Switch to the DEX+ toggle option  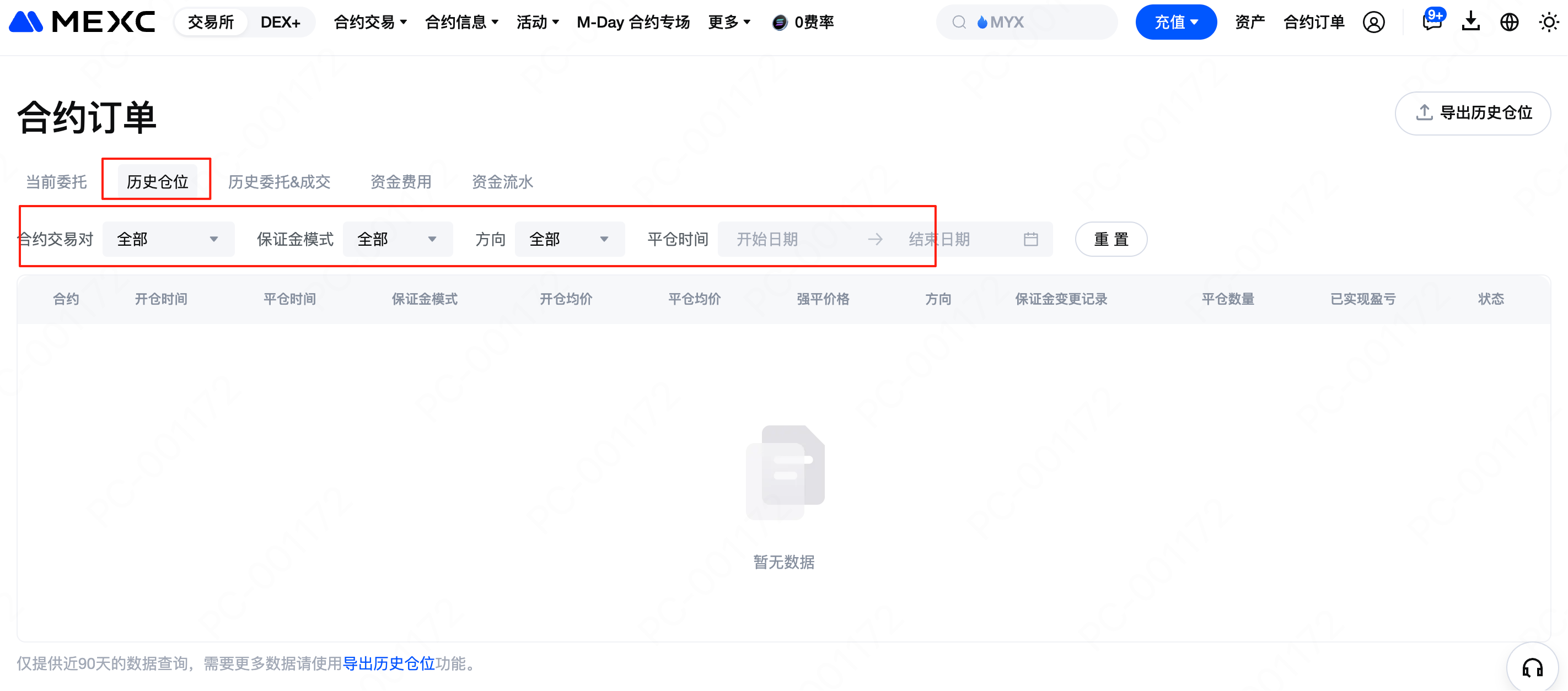point(280,23)
